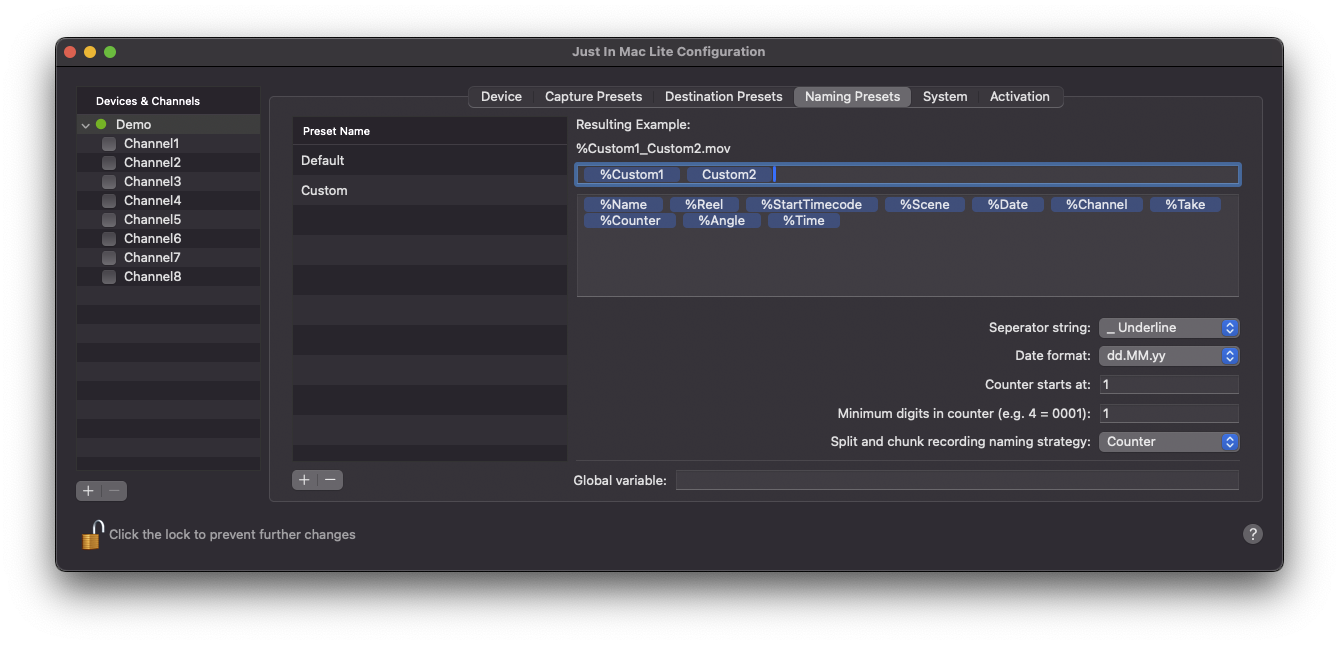Screen dimensions: 1339x645
Task: Select the %Channel token
Action: (1096, 204)
